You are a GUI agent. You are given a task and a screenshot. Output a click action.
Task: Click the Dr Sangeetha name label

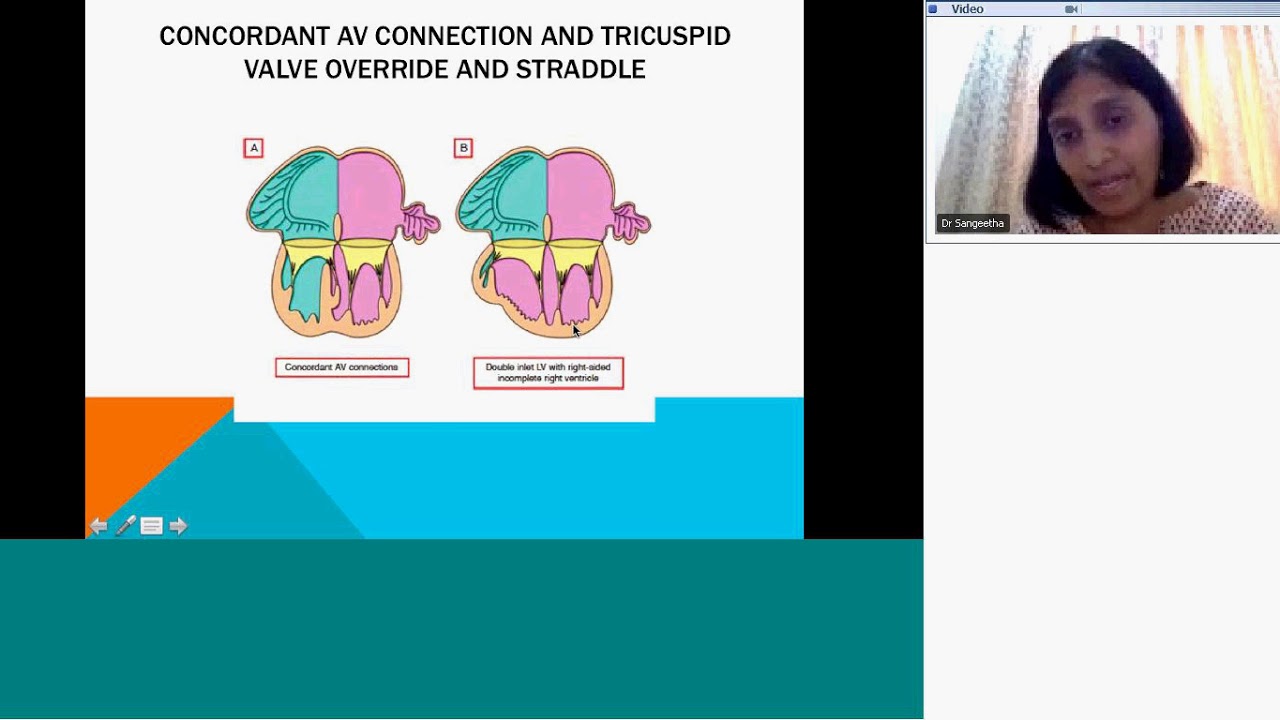[972, 223]
